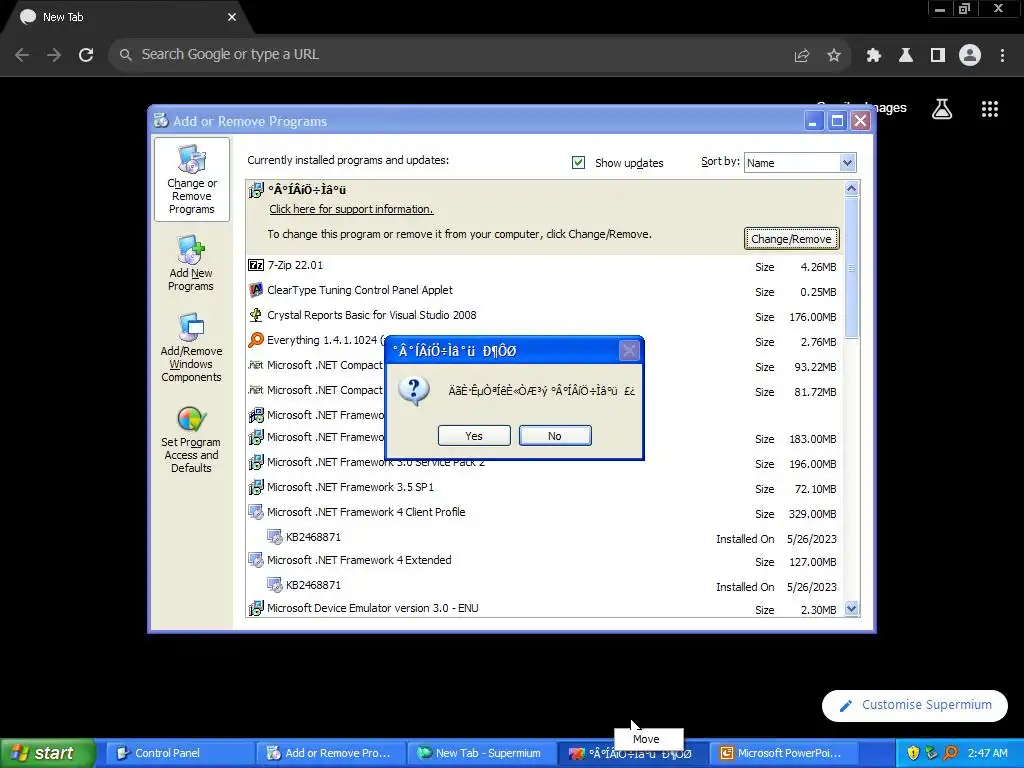Viewport: 1024px width, 768px height.
Task: Toggle the Show updates checkbox
Action: point(579,163)
